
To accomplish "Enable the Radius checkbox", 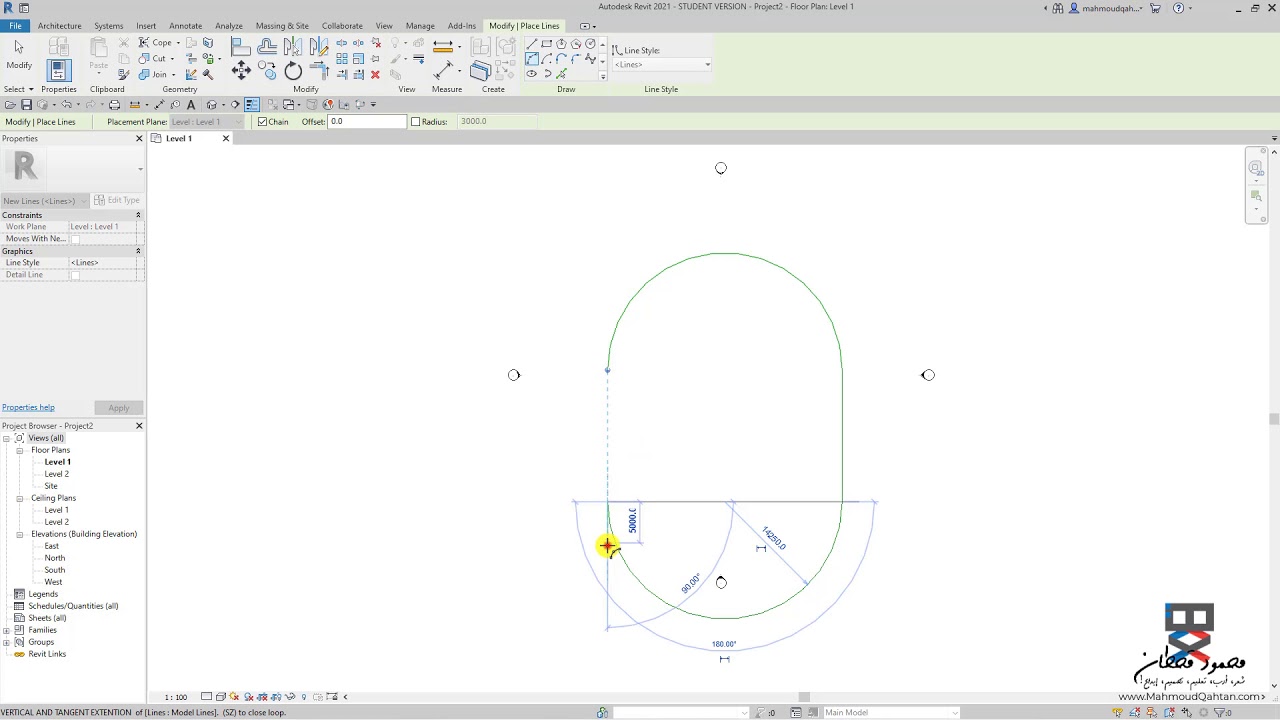I will click(x=415, y=122).
